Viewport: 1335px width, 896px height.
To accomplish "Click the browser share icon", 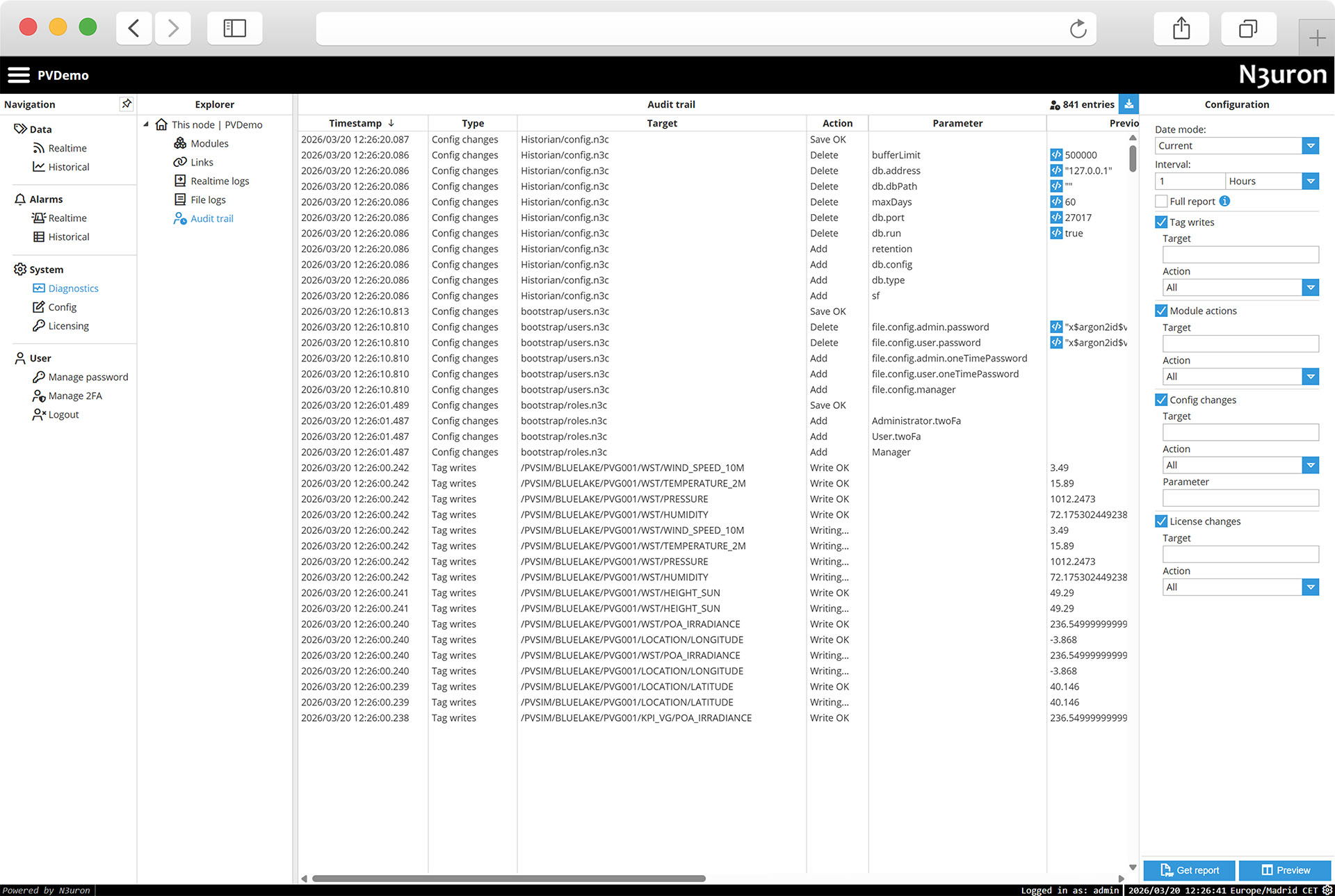I will [1181, 29].
